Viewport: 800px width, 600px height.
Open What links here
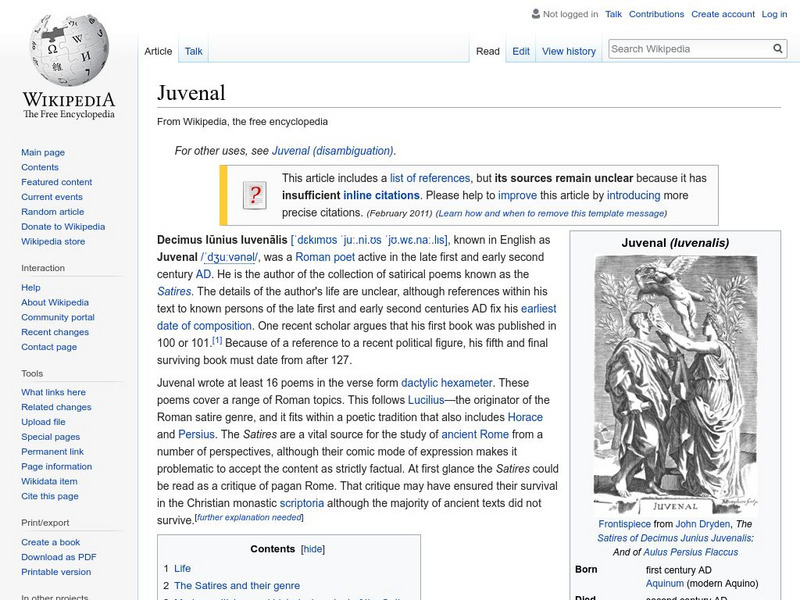[53, 392]
